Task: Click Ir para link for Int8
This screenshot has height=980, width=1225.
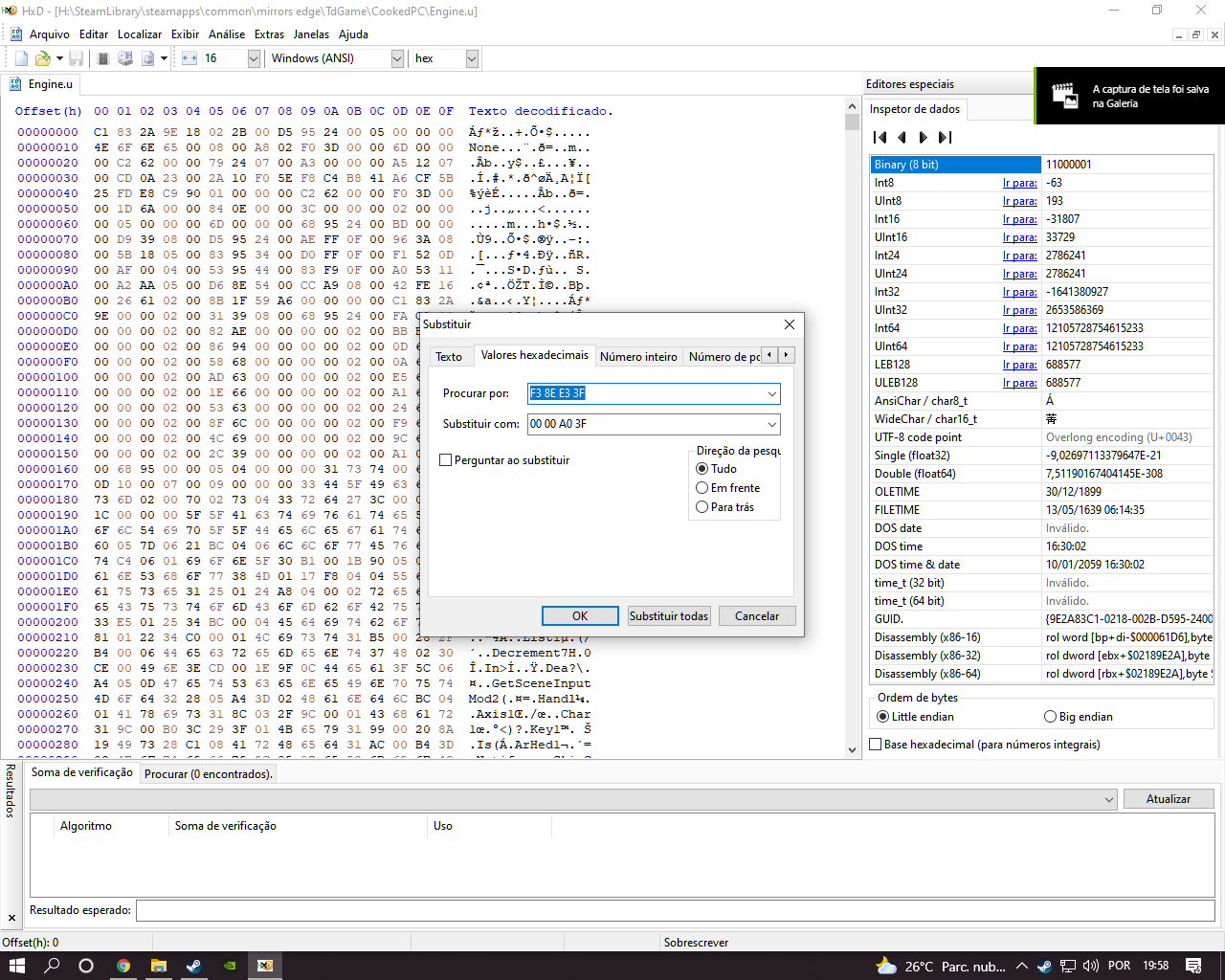Action: tap(1020, 183)
